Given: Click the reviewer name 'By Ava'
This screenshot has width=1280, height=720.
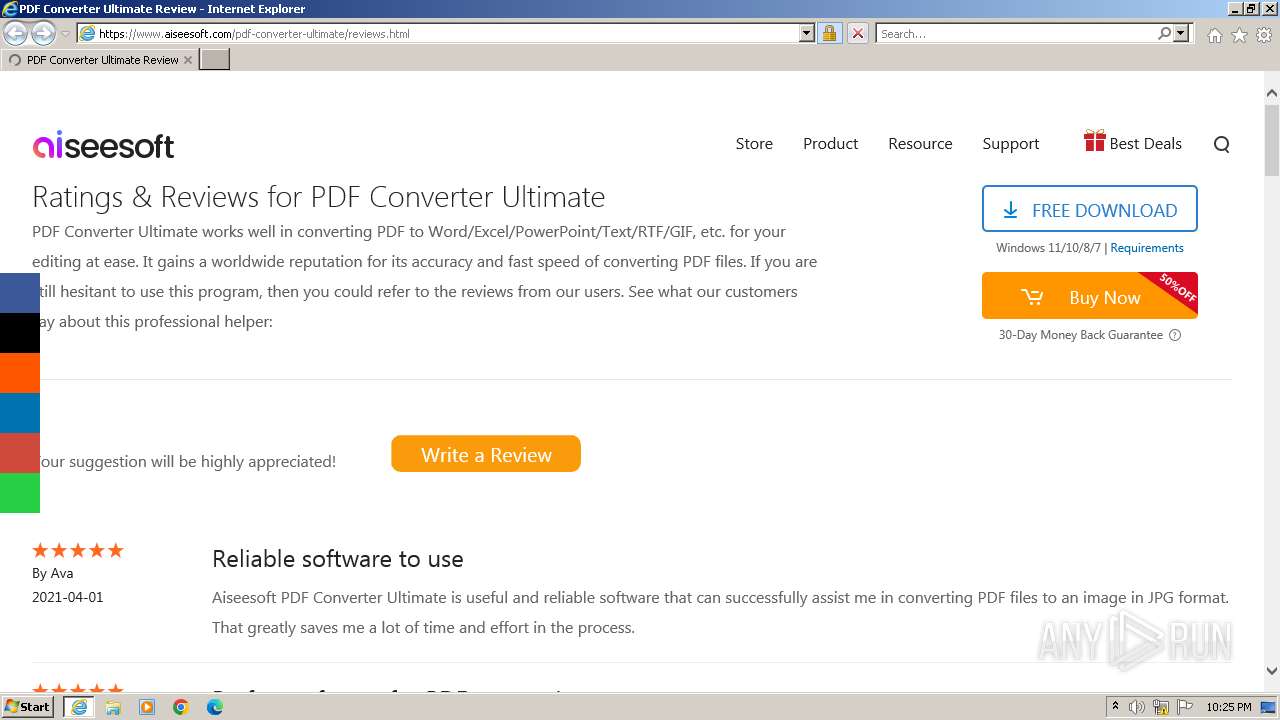Looking at the screenshot, I should coord(52,573).
